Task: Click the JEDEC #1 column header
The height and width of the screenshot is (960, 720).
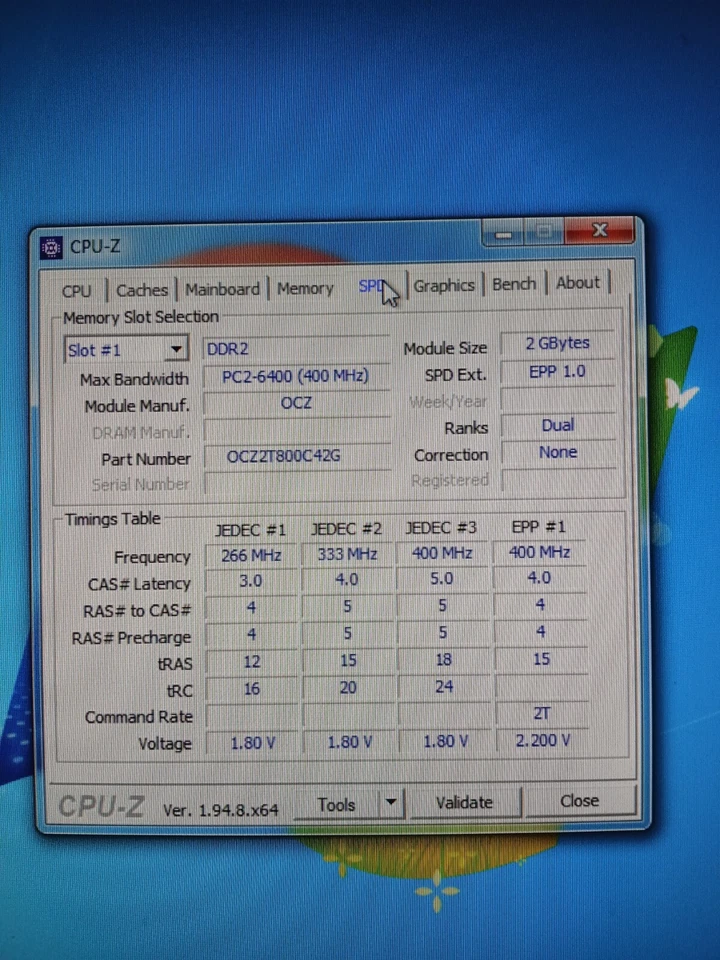Action: point(250,530)
